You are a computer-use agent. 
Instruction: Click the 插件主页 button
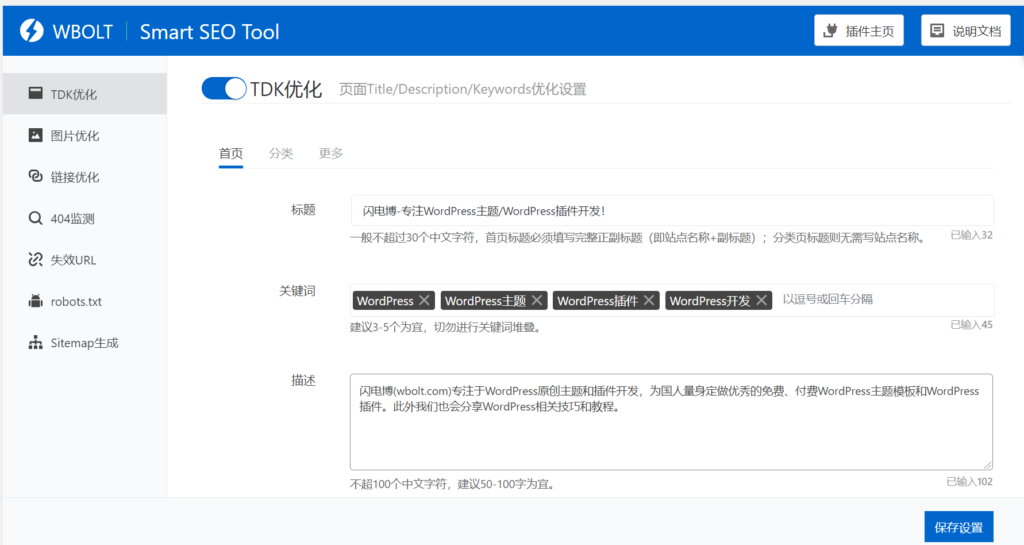859,31
